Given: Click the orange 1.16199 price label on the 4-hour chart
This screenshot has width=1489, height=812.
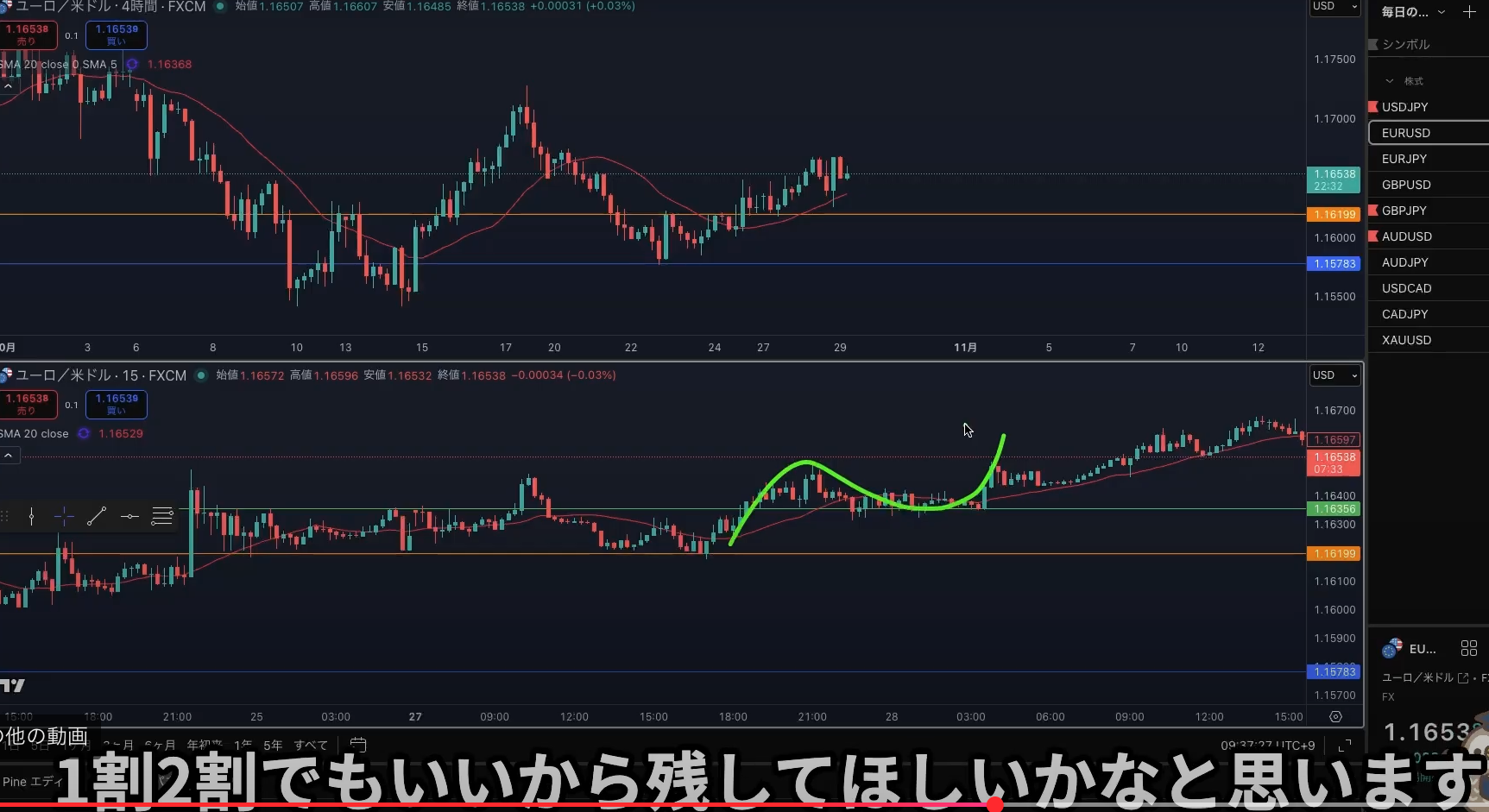Looking at the screenshot, I should click(1334, 214).
